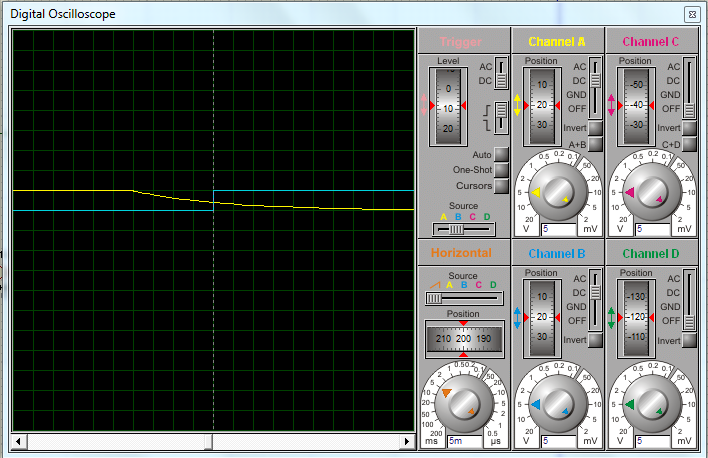Click the Horizontal Position thumbwheel
The width and height of the screenshot is (708, 458).
click(464, 339)
